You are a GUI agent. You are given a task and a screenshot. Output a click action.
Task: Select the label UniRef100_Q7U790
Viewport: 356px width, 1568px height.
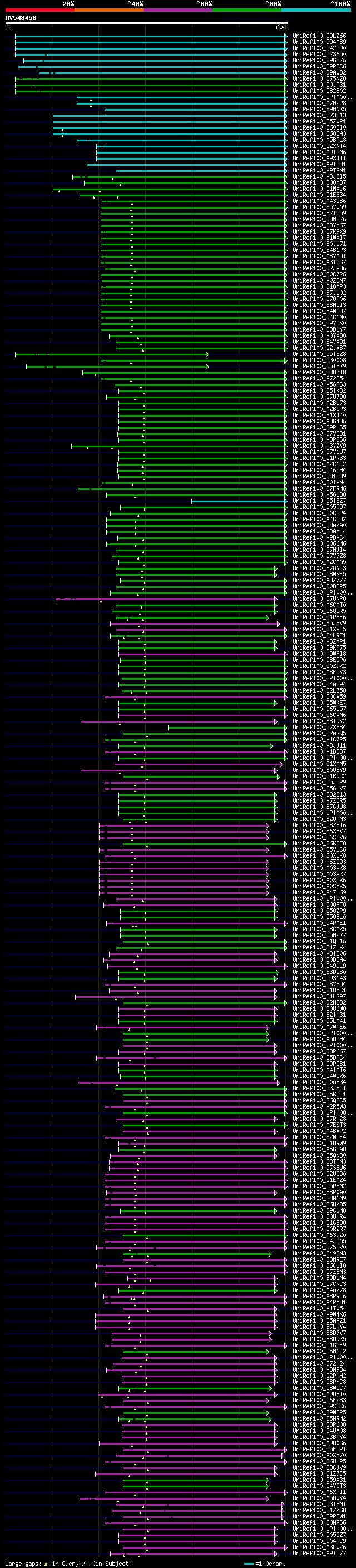(319, 398)
